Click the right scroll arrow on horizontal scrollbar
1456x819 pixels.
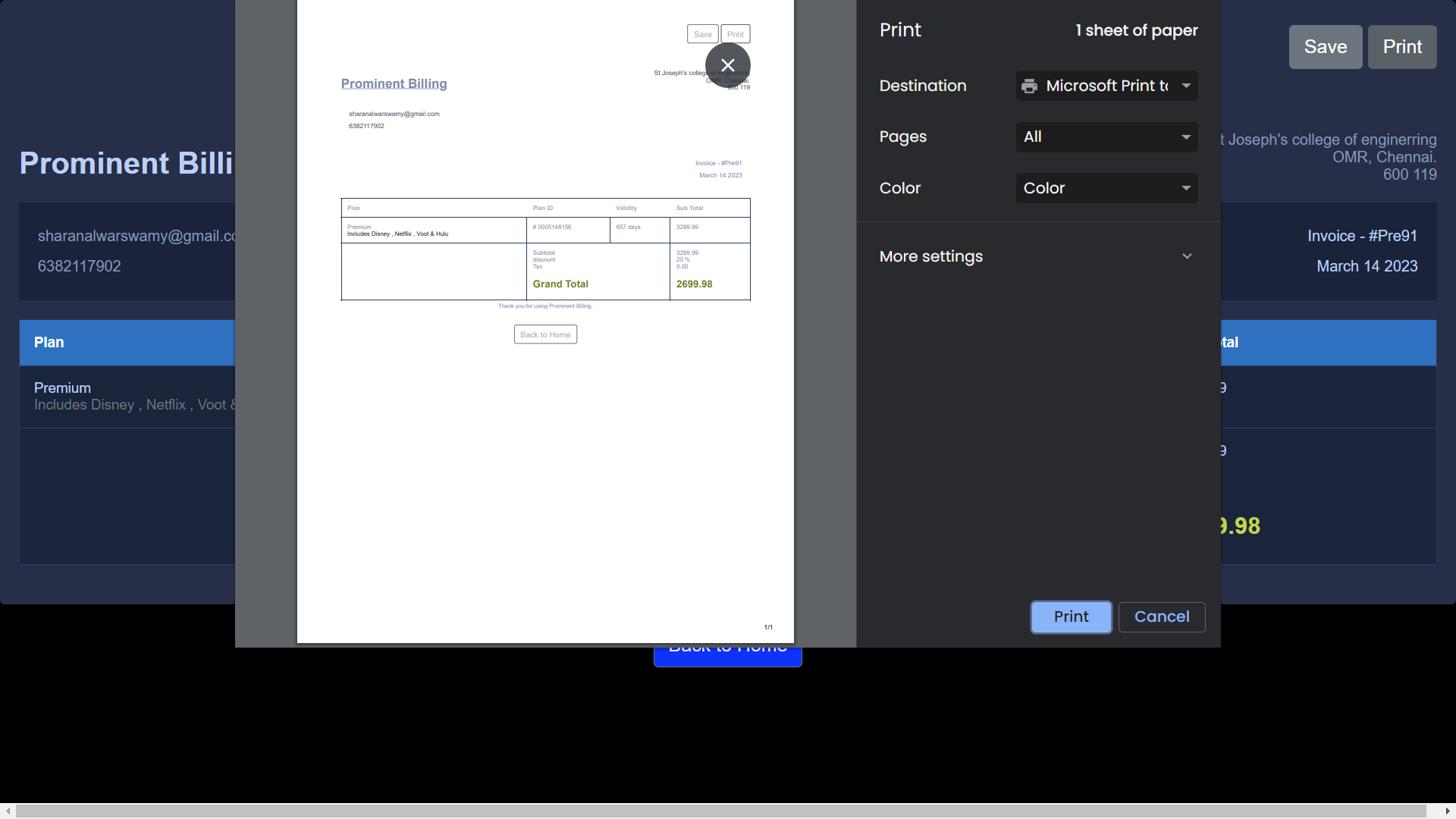(1448, 811)
